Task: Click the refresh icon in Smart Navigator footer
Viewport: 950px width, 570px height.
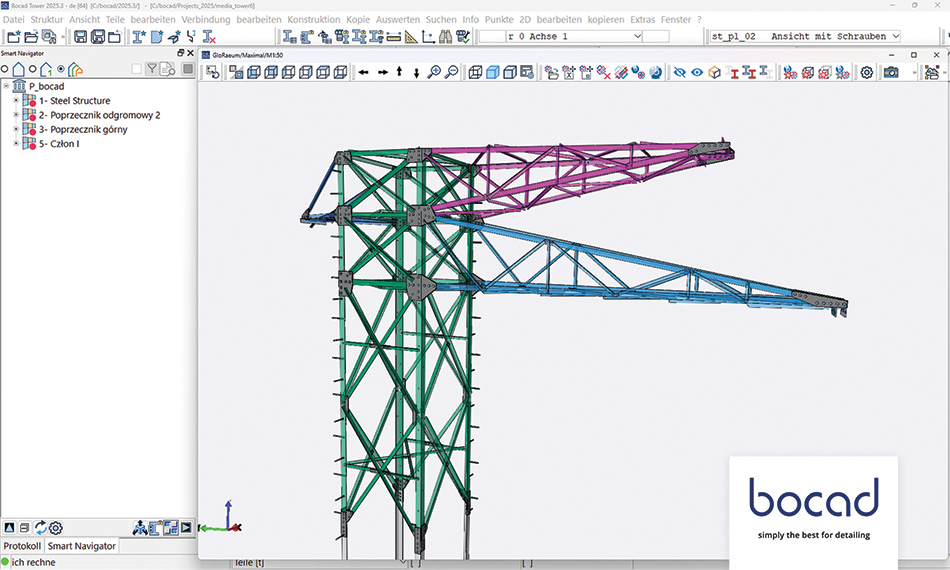Action: click(41, 528)
